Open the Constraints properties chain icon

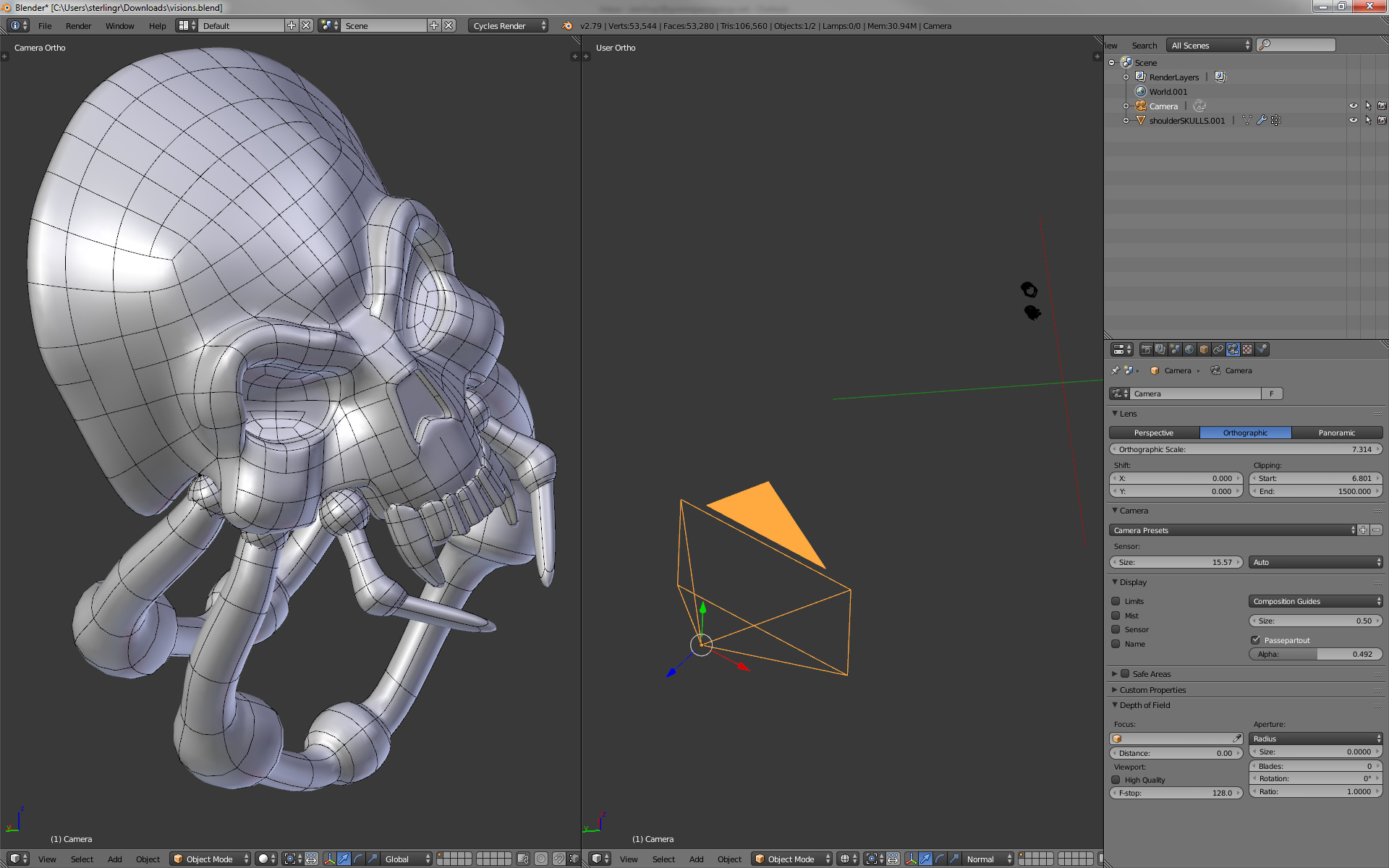[x=1218, y=349]
